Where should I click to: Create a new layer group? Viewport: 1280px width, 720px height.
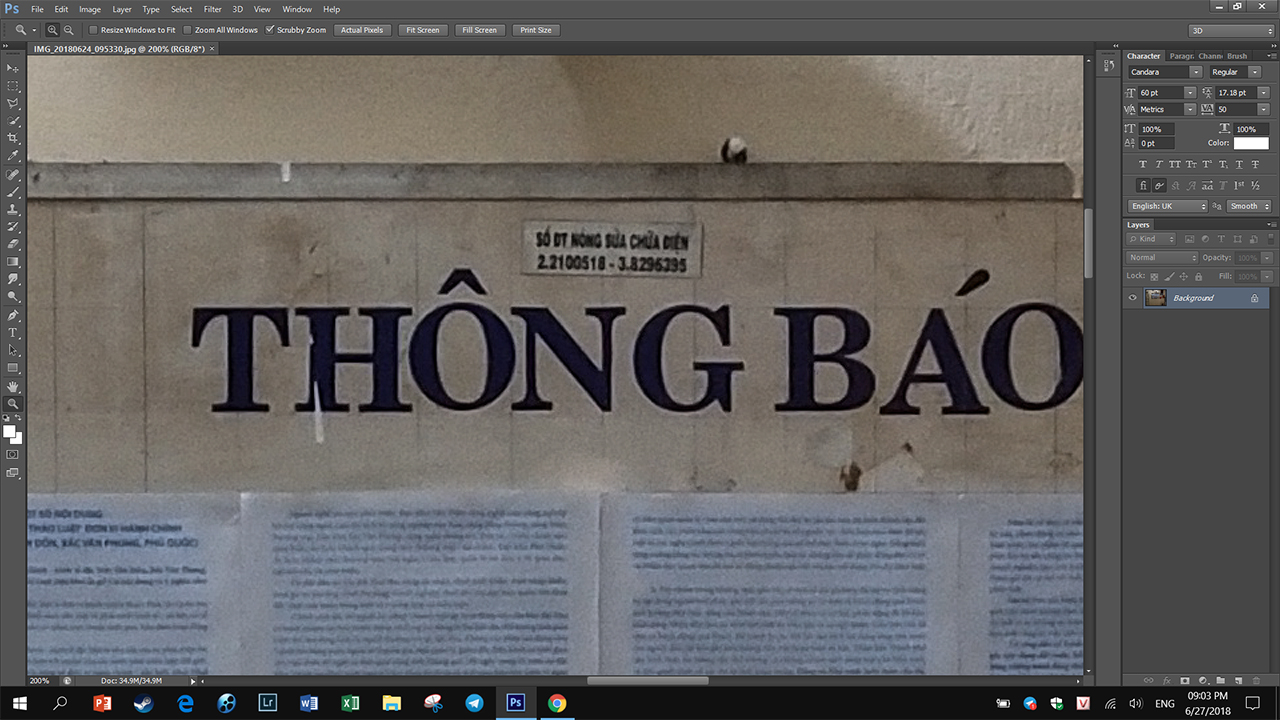[1220, 680]
